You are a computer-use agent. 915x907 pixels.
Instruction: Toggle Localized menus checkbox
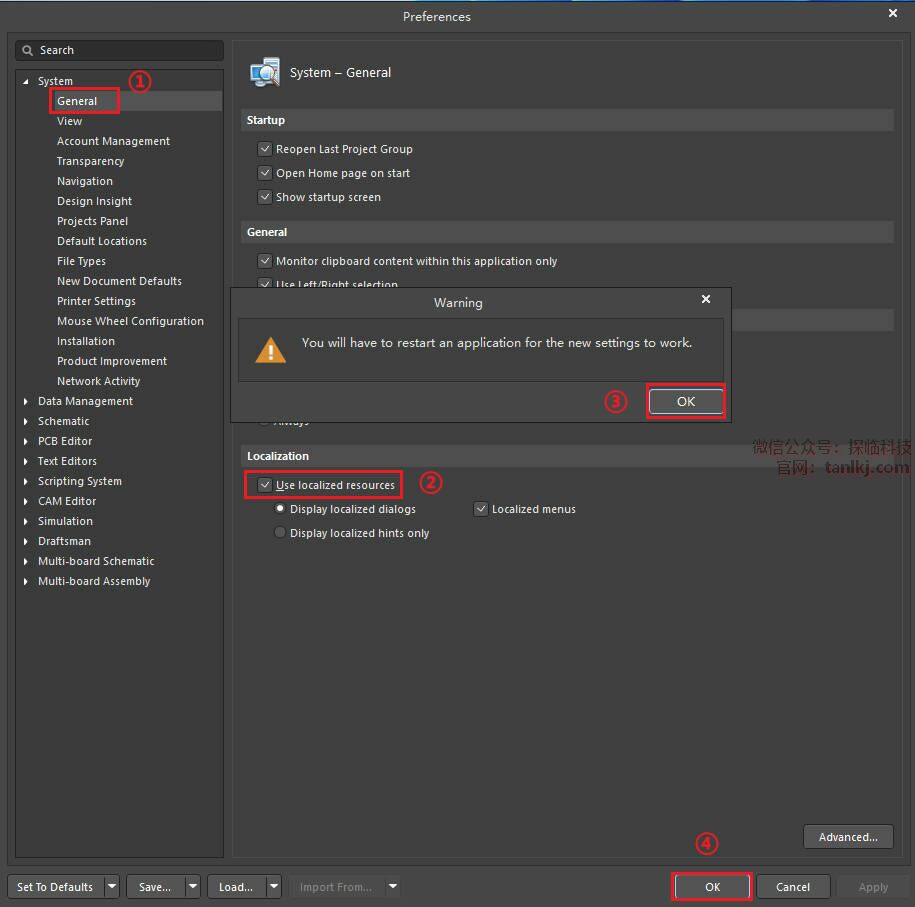pyautogui.click(x=480, y=509)
